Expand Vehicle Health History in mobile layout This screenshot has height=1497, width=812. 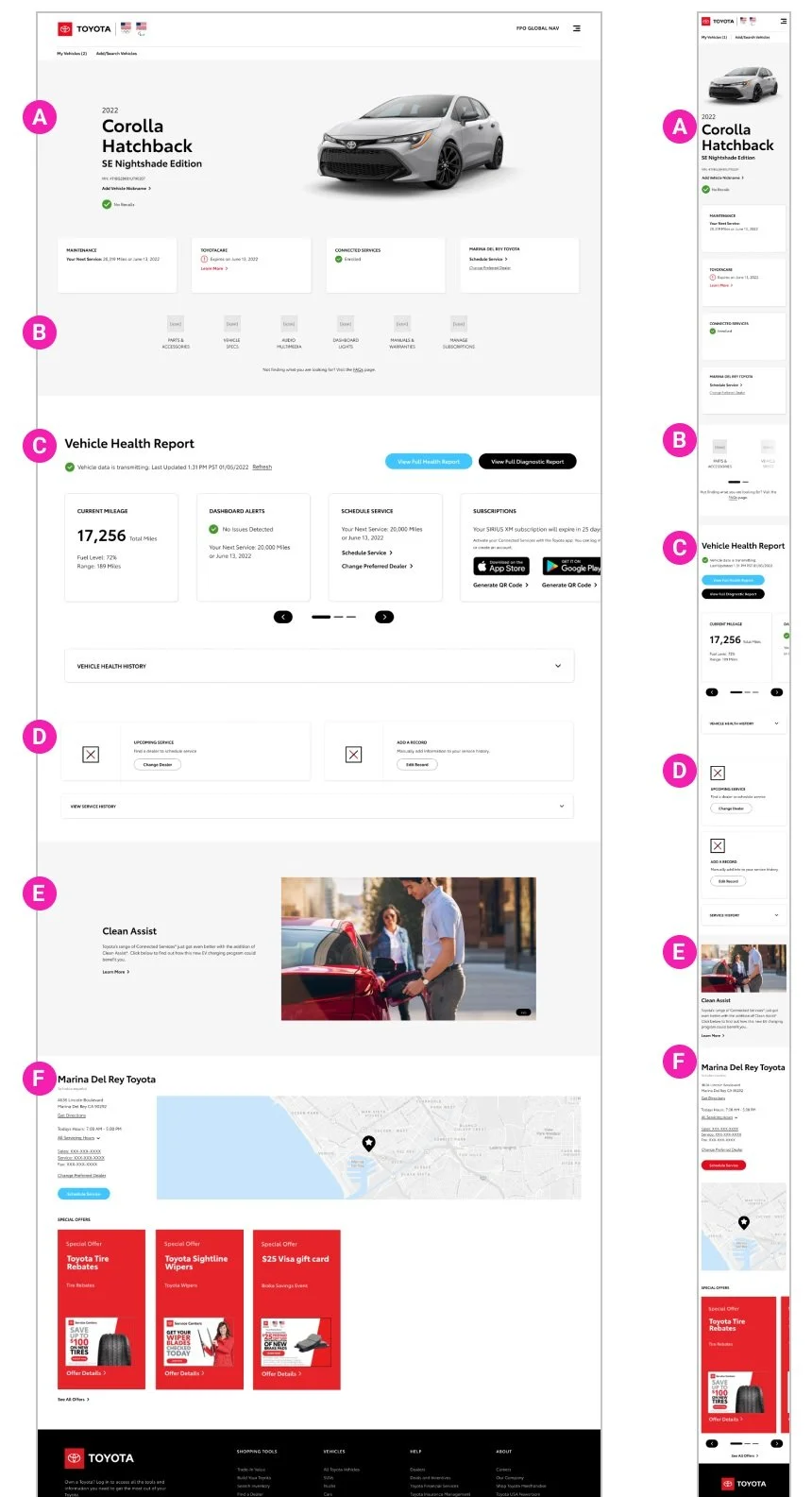pyautogui.click(x=744, y=723)
